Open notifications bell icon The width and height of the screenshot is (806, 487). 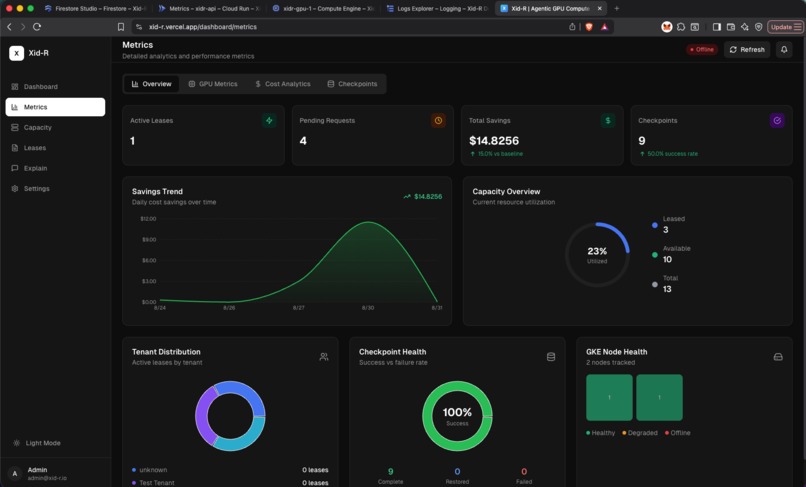coord(784,49)
